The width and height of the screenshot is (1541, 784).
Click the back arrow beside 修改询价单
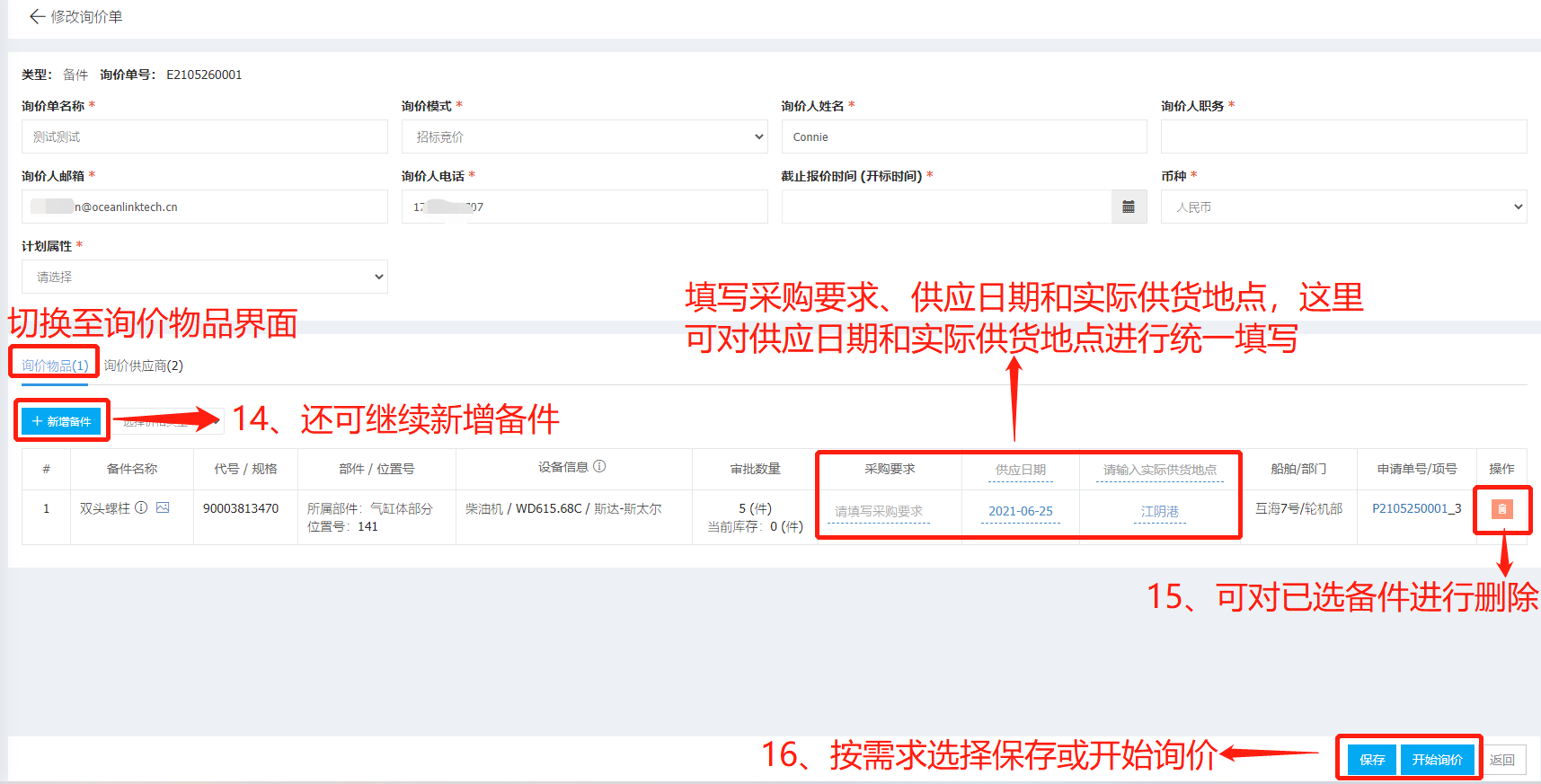[x=37, y=16]
